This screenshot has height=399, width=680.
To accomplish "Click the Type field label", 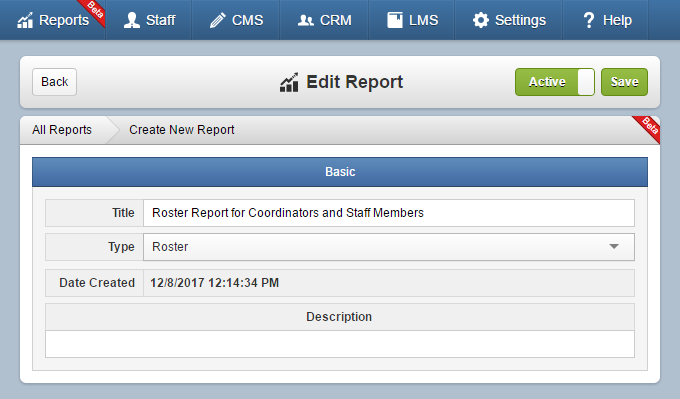I will (121, 247).
